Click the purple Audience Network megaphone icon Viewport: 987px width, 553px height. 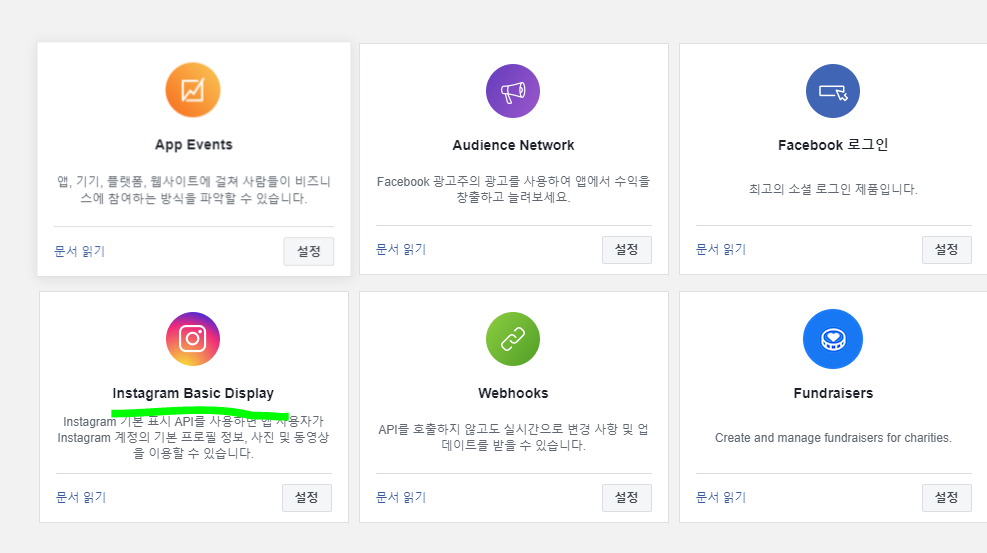(513, 91)
